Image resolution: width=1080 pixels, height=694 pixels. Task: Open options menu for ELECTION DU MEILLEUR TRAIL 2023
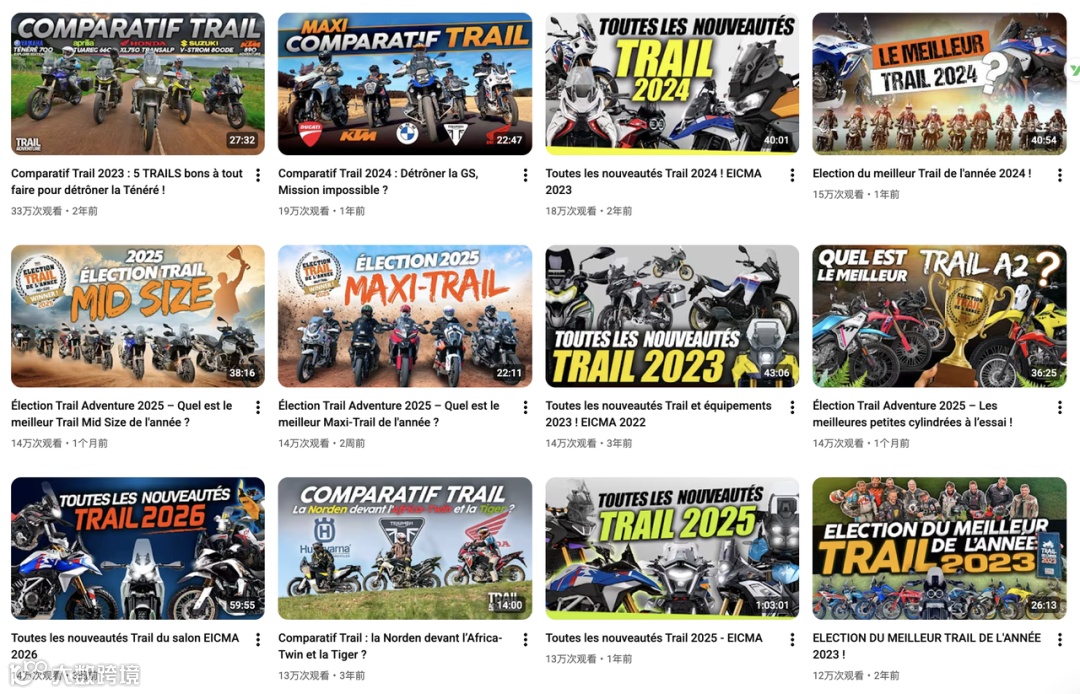1059,640
